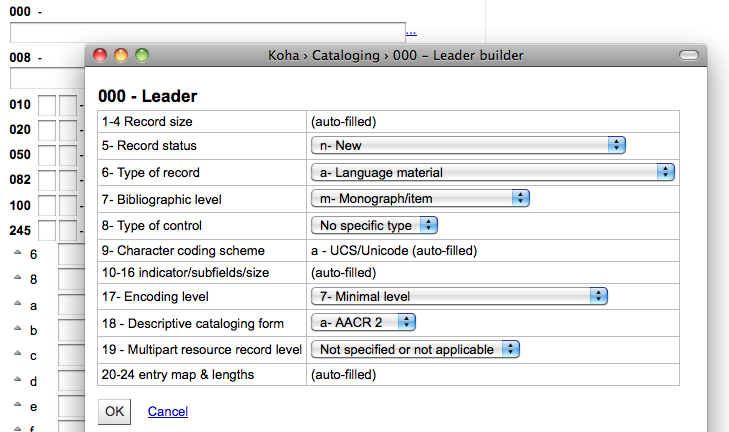Click the move-up arrow beside subfield 6
The image size is (729, 432).
[x=17, y=253]
